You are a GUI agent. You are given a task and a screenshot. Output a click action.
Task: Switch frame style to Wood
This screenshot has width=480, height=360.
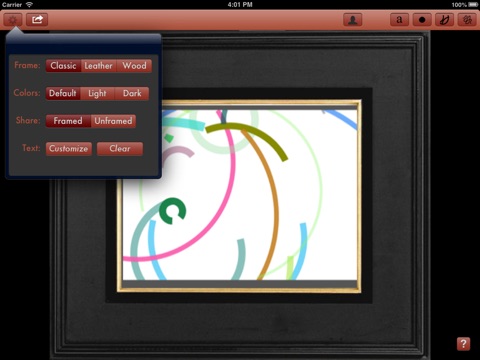(134, 66)
